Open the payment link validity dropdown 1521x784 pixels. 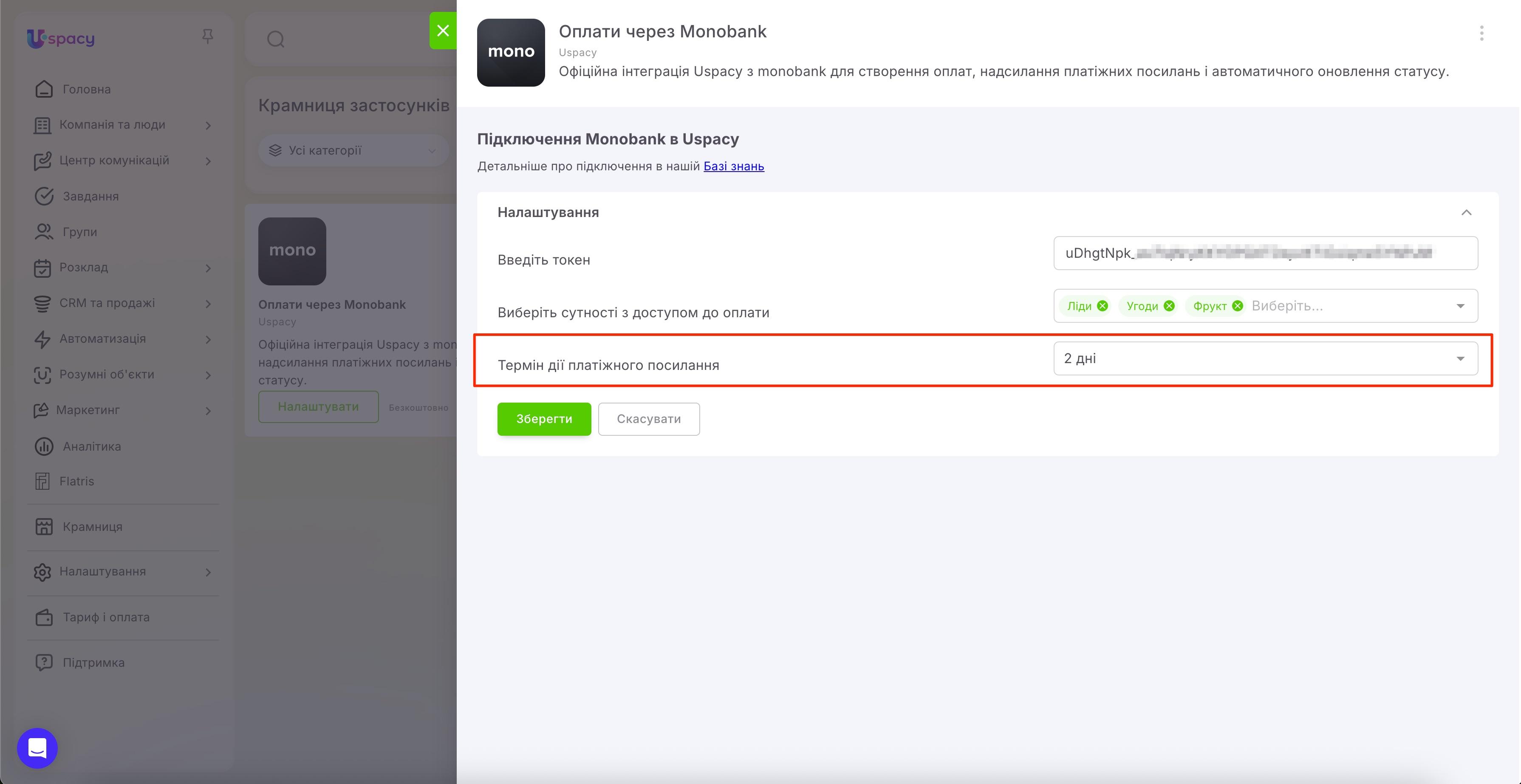coord(1265,358)
